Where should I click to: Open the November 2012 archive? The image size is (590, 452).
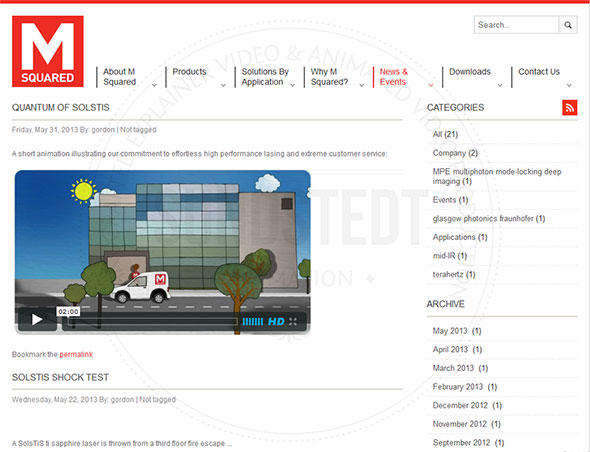click(467, 424)
